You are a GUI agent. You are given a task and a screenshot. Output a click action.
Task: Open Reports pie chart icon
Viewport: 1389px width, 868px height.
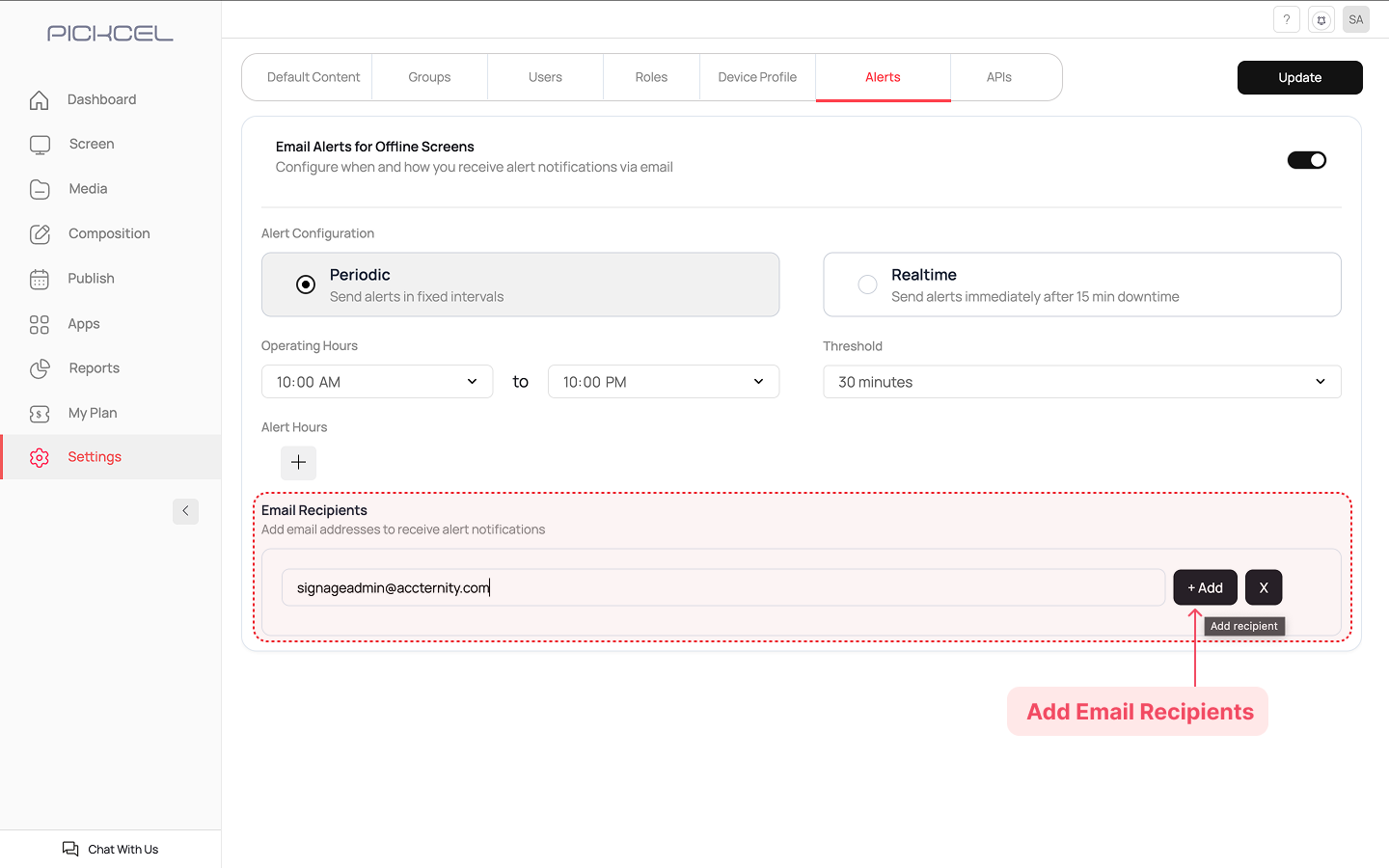[40, 368]
